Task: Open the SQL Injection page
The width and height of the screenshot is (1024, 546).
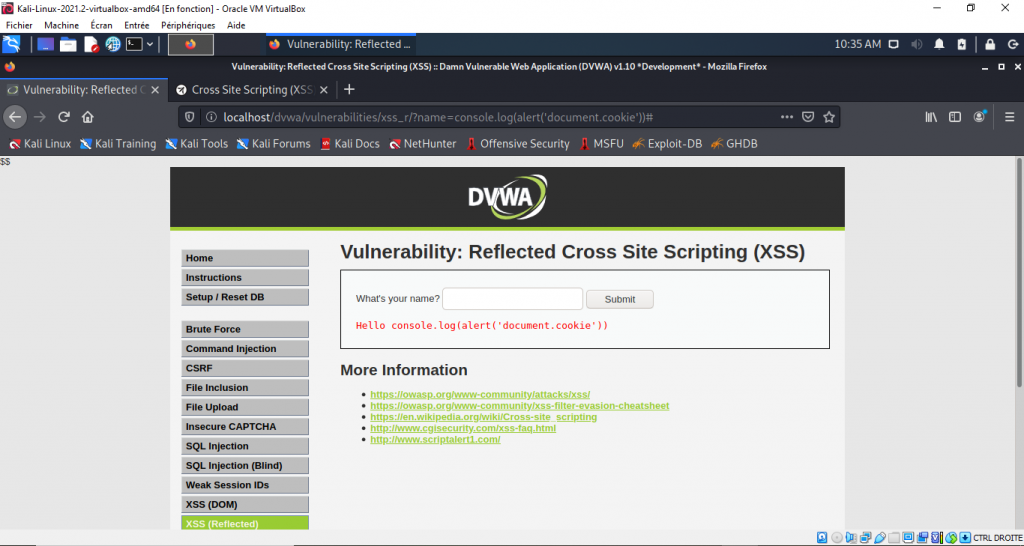Action: [245, 446]
